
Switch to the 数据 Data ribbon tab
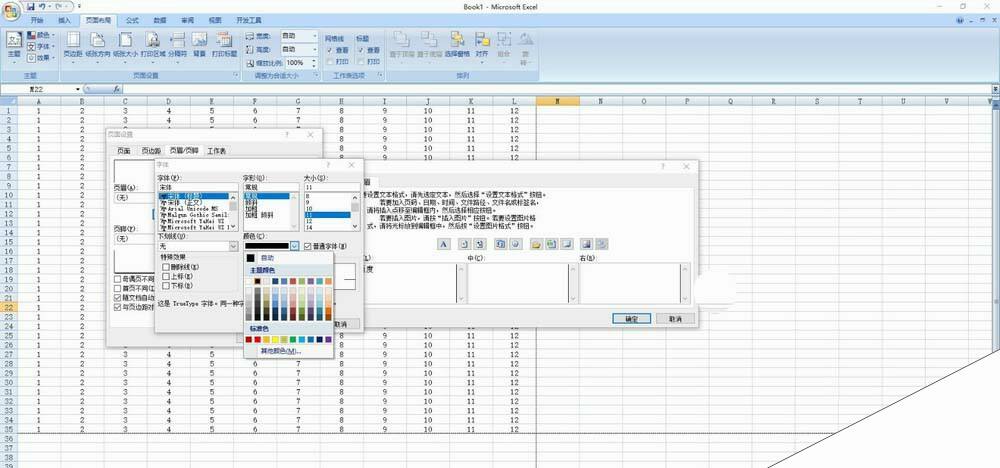(x=159, y=20)
